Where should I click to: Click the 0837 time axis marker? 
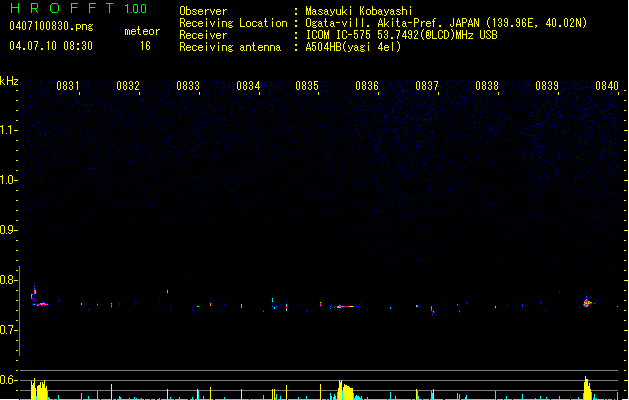pyautogui.click(x=427, y=86)
